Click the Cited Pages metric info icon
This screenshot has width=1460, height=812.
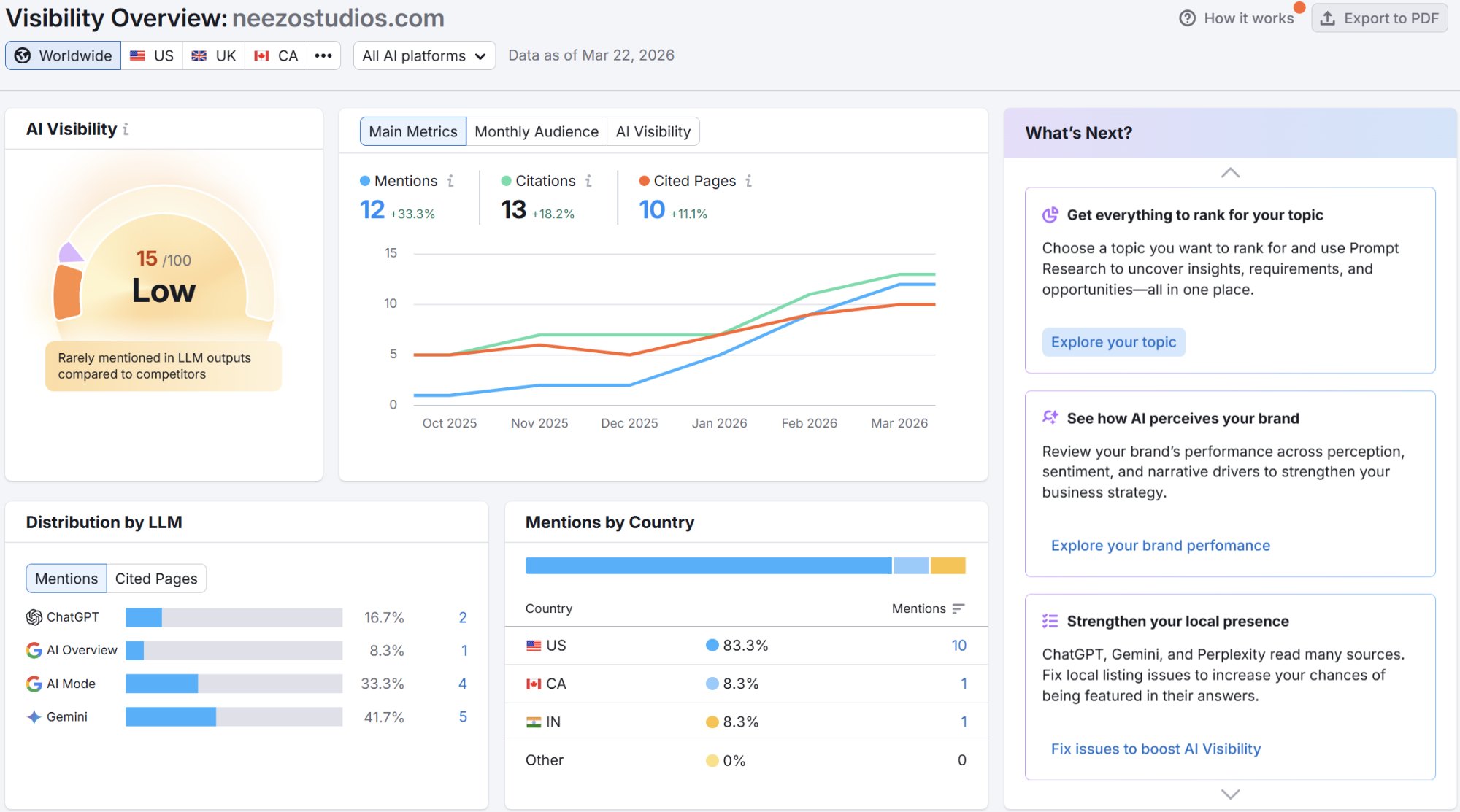point(748,181)
